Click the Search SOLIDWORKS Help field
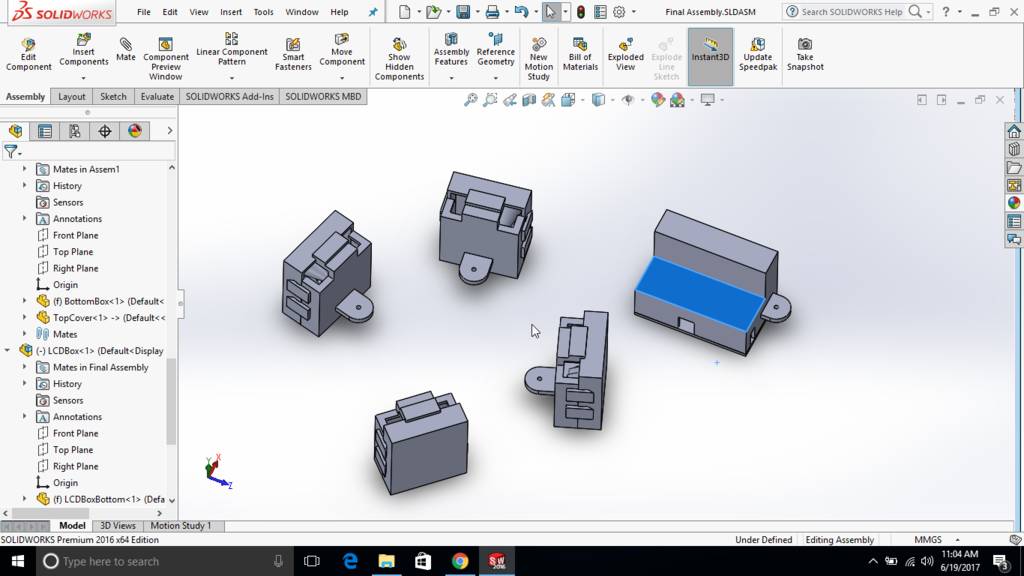The height and width of the screenshot is (576, 1024). pyautogui.click(x=852, y=12)
